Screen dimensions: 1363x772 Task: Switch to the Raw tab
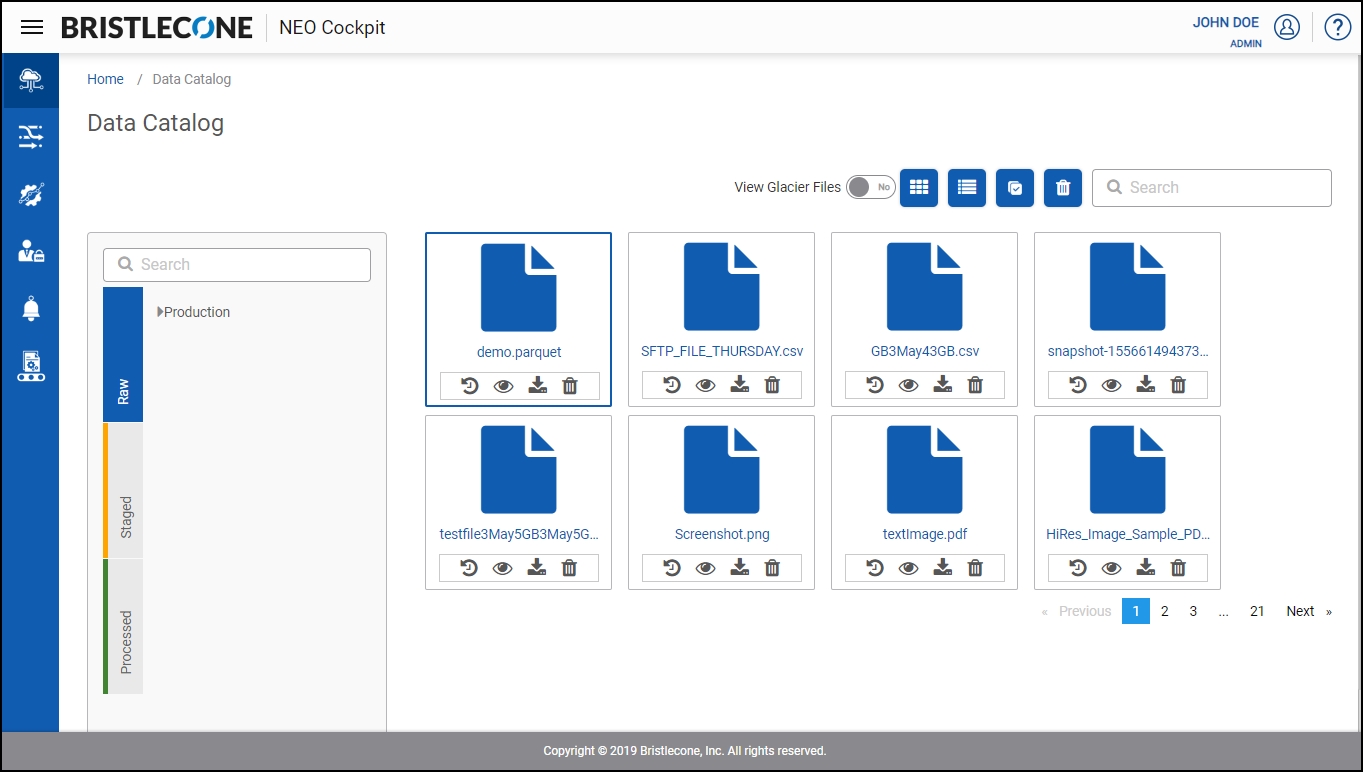(123, 355)
